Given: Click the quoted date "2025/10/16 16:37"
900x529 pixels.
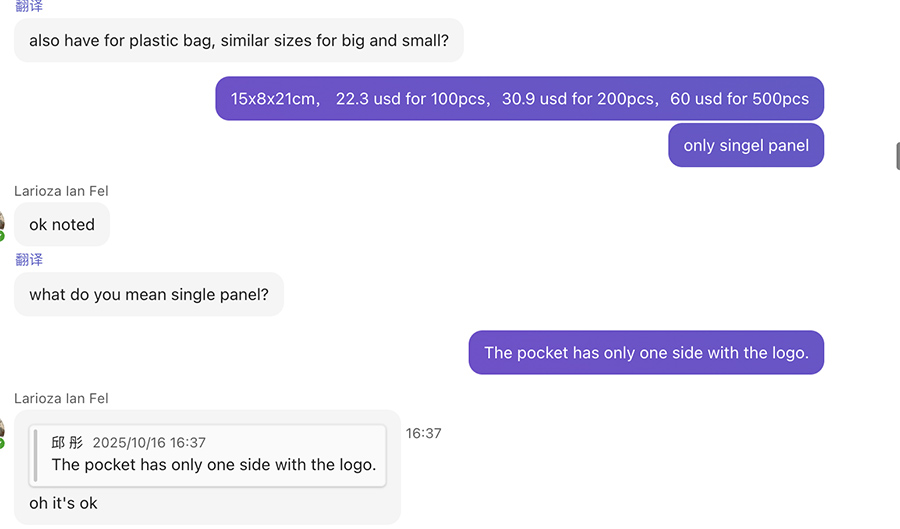Looking at the screenshot, I should [x=149, y=442].
